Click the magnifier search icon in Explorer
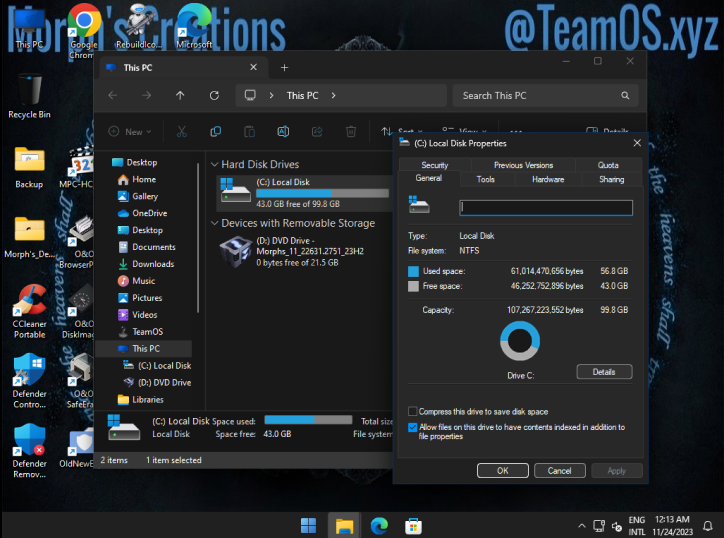Image resolution: width=724 pixels, height=538 pixels. coord(625,96)
